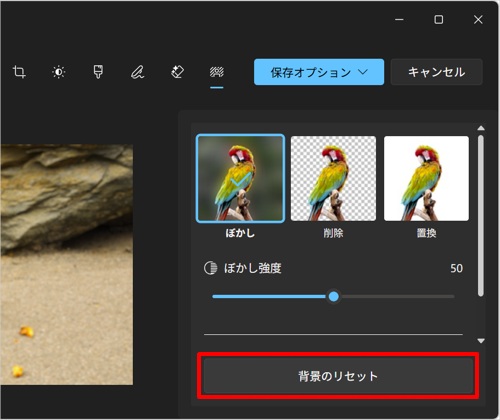Click the キャンセル button
The width and height of the screenshot is (500, 420).
pyautogui.click(x=436, y=72)
